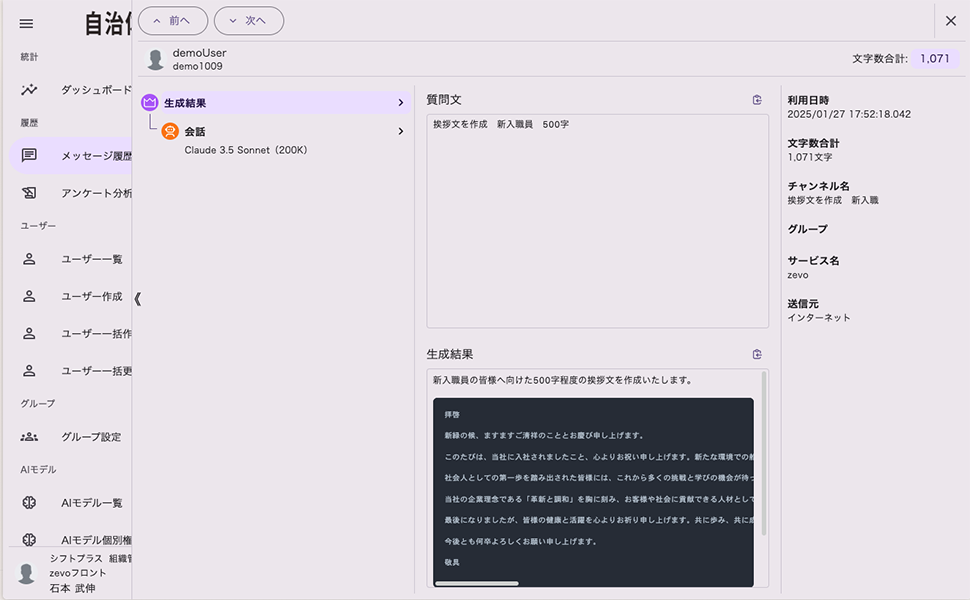Click the demo1009 user ID

coord(197,66)
